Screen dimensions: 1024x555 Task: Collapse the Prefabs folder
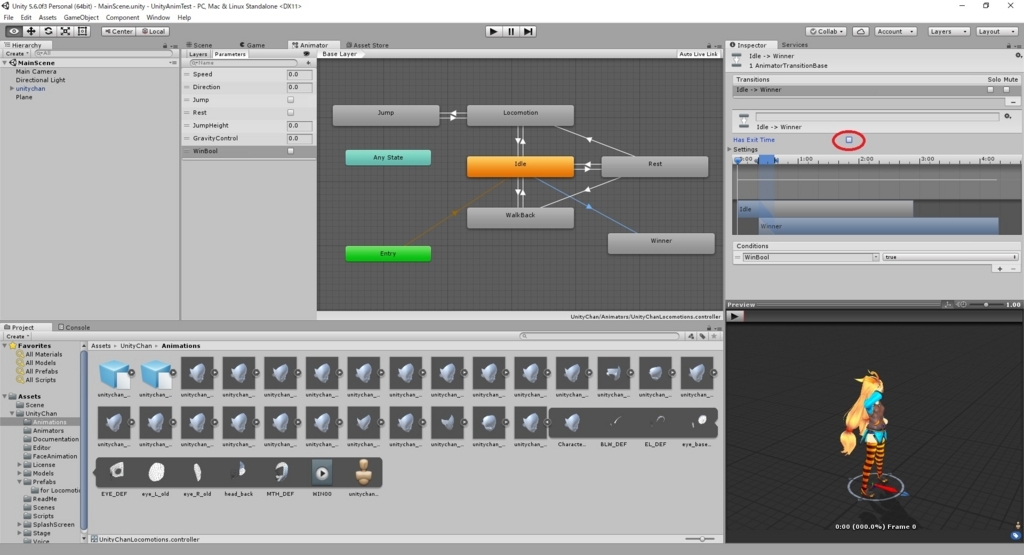pos(20,482)
